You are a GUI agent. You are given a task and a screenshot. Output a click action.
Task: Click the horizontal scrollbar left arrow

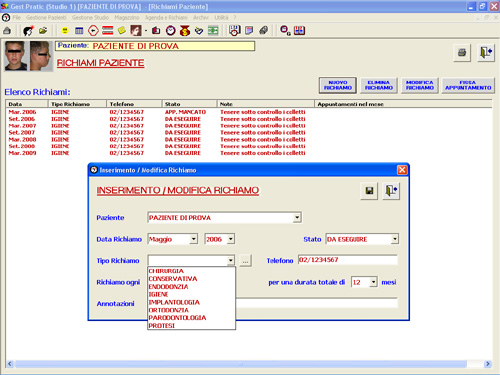(x=10, y=364)
